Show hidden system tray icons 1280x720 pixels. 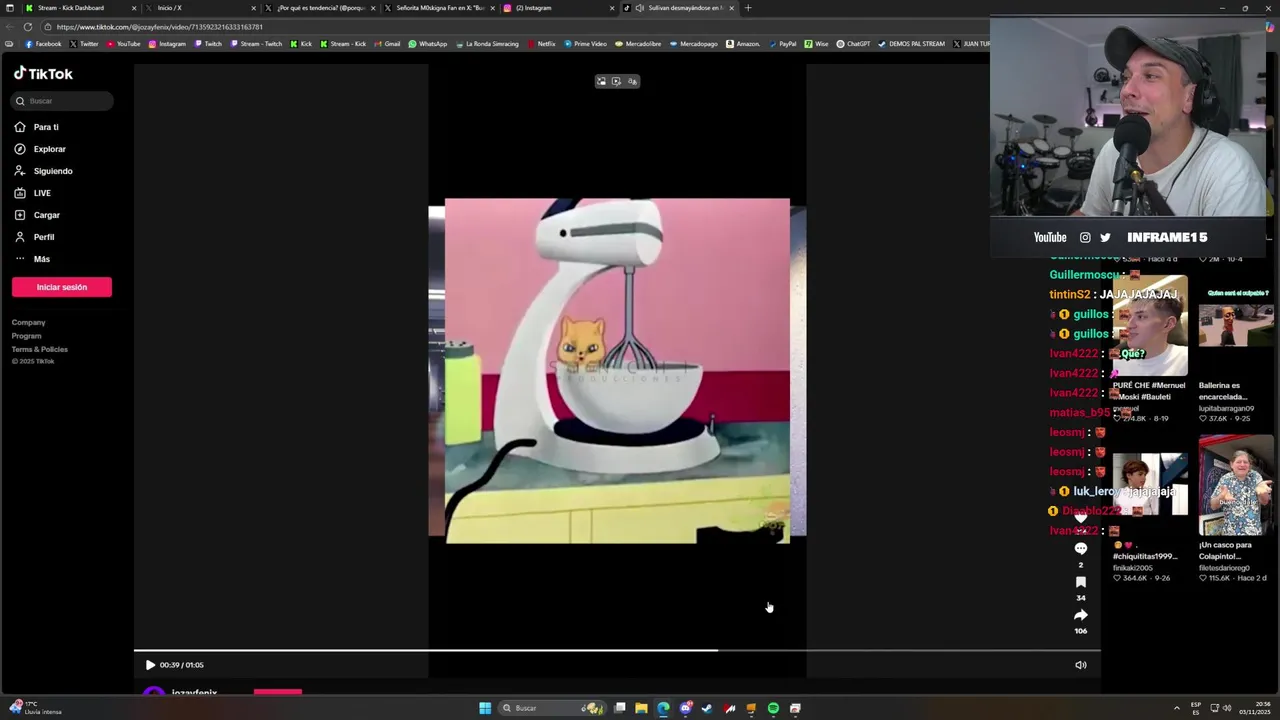tap(1176, 708)
